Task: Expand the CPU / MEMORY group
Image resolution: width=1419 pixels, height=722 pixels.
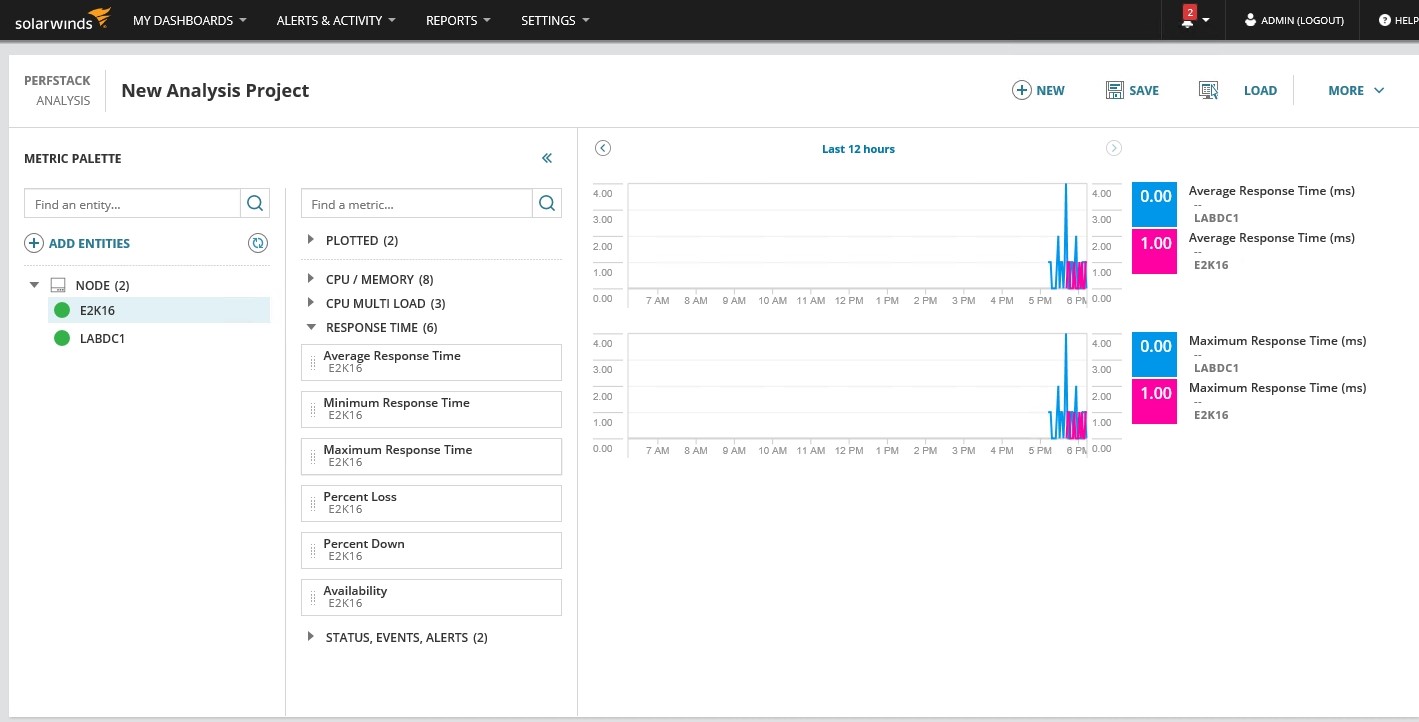Action: tap(311, 279)
